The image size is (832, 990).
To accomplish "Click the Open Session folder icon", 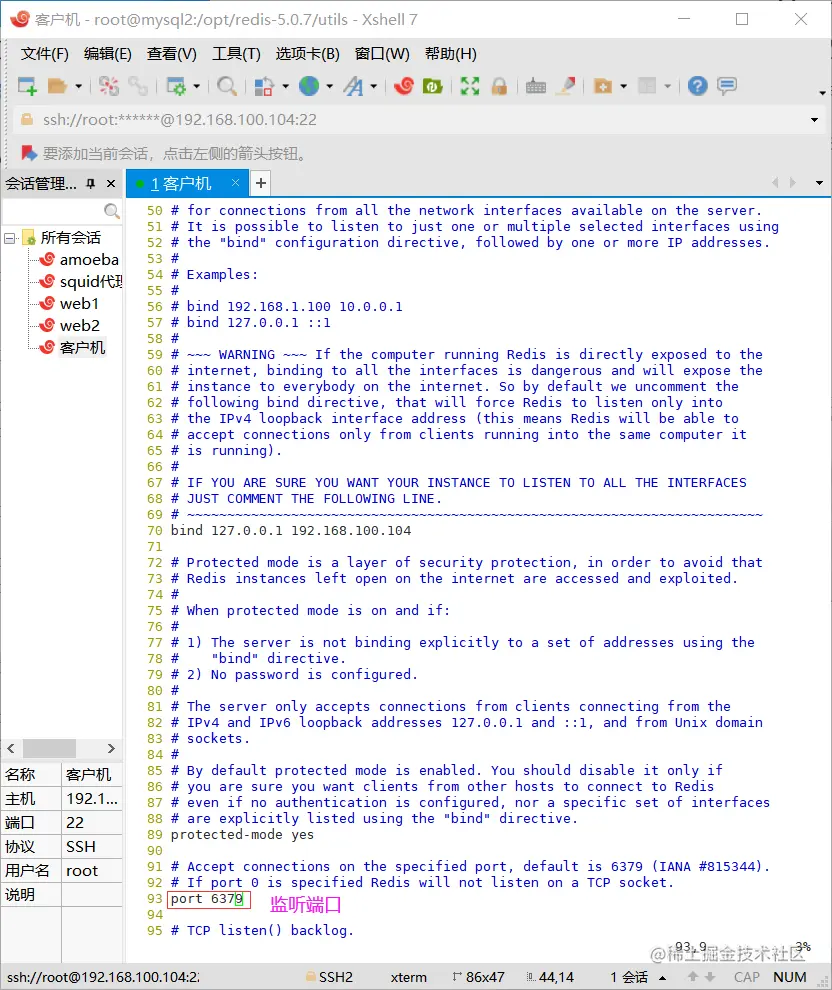I will 57,86.
